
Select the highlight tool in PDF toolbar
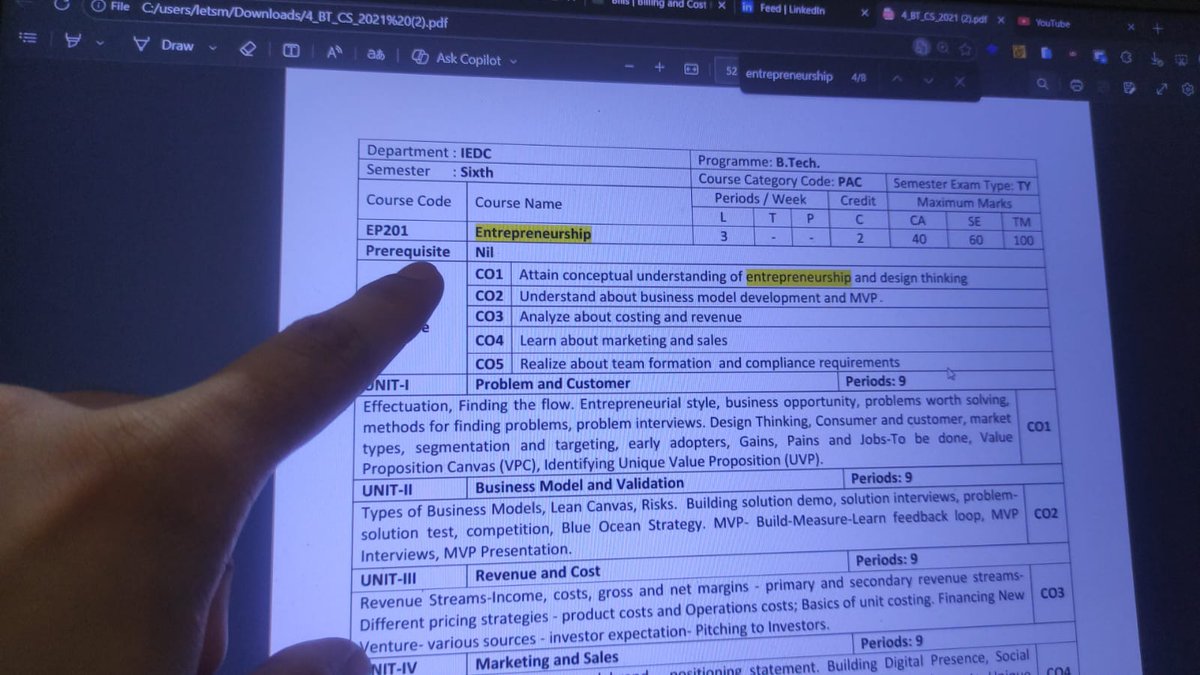73,42
